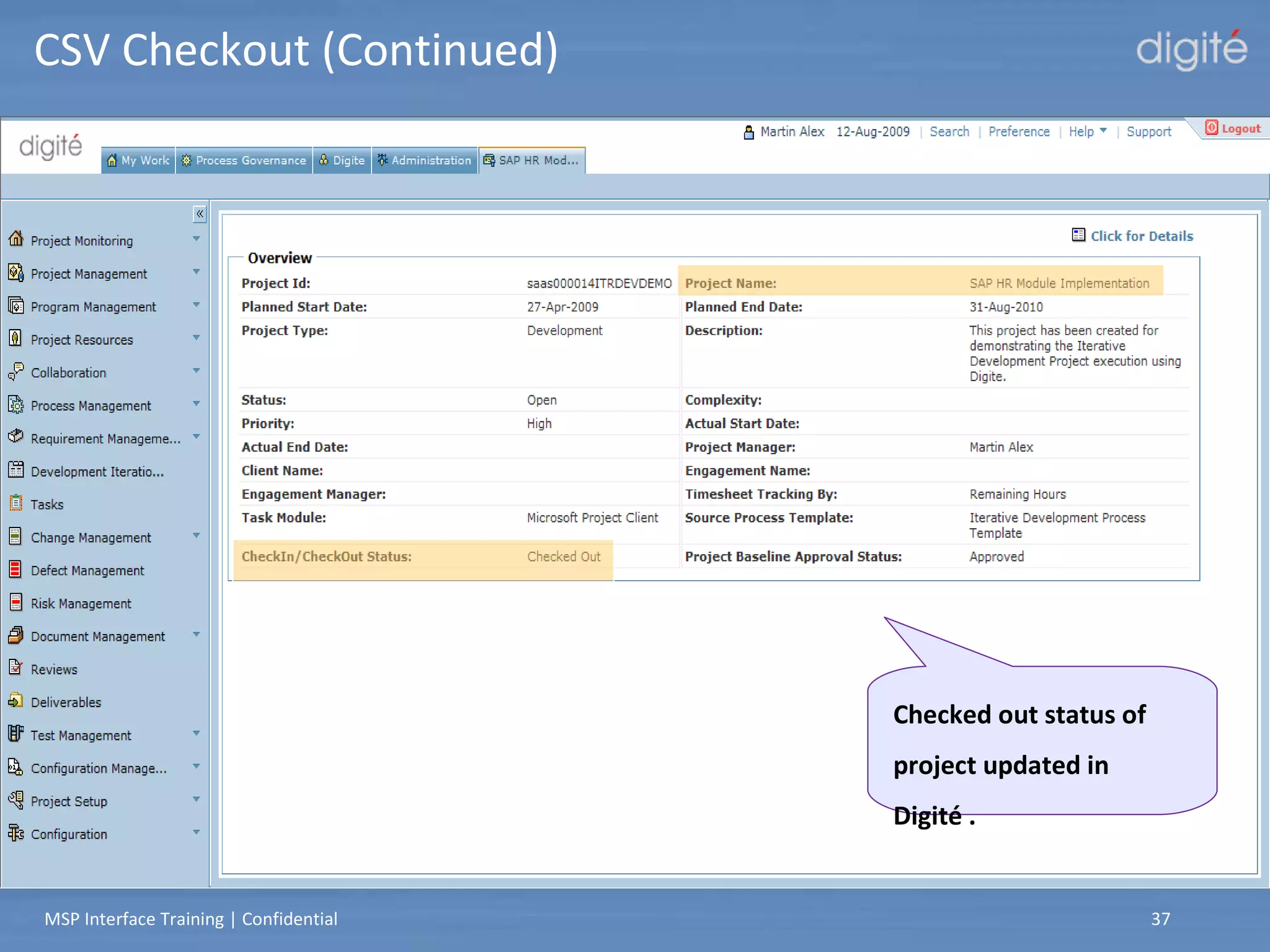Click the Document Management sidebar icon

pos(16,635)
